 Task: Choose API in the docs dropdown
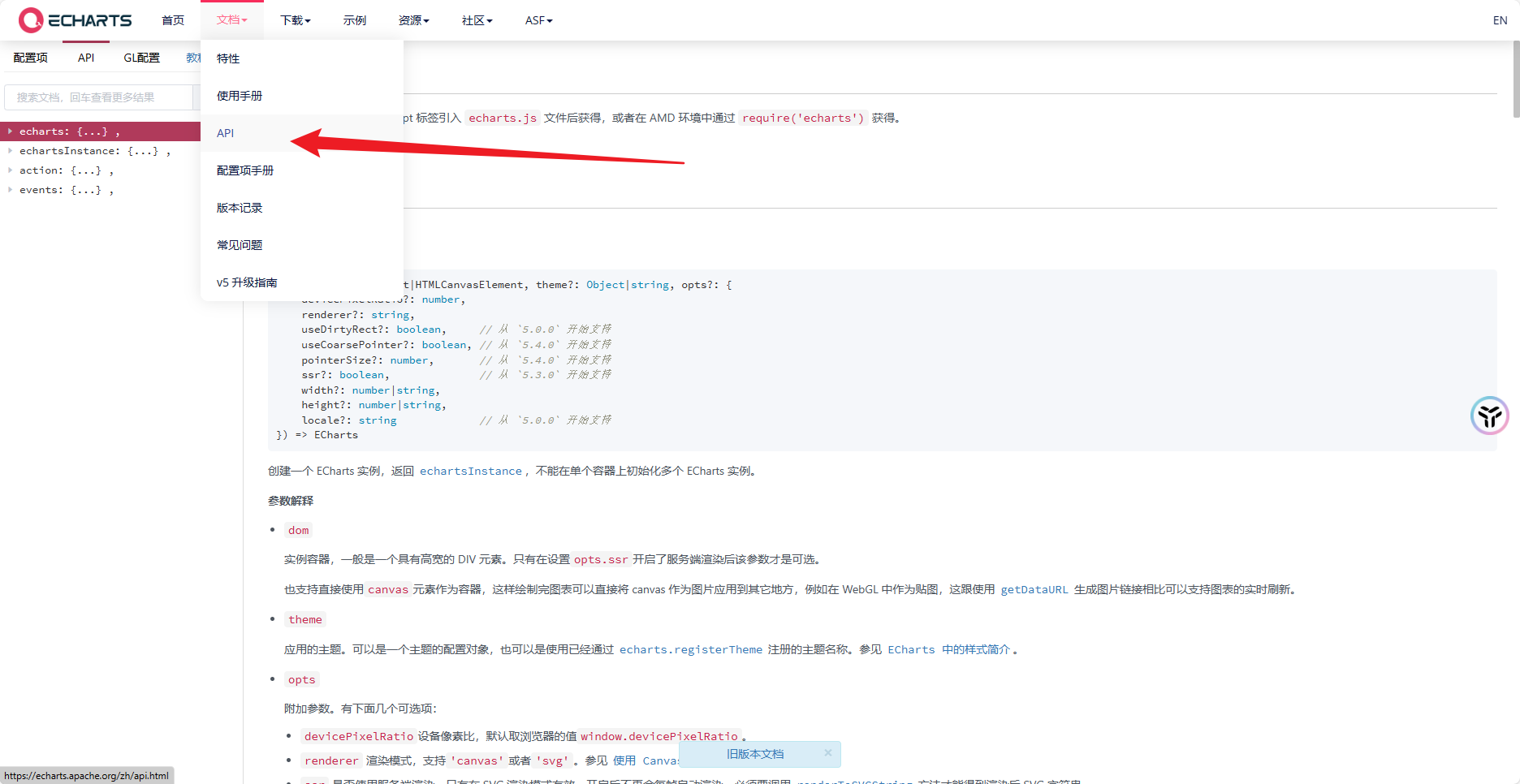302,133
